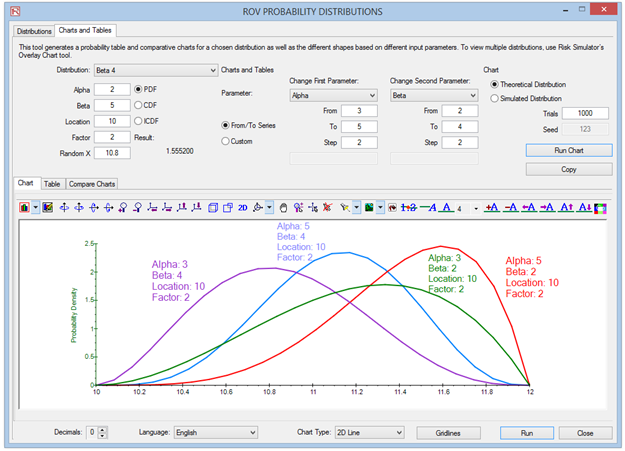Click the Random X input field
Screen dimensions: 625x451
112,153
